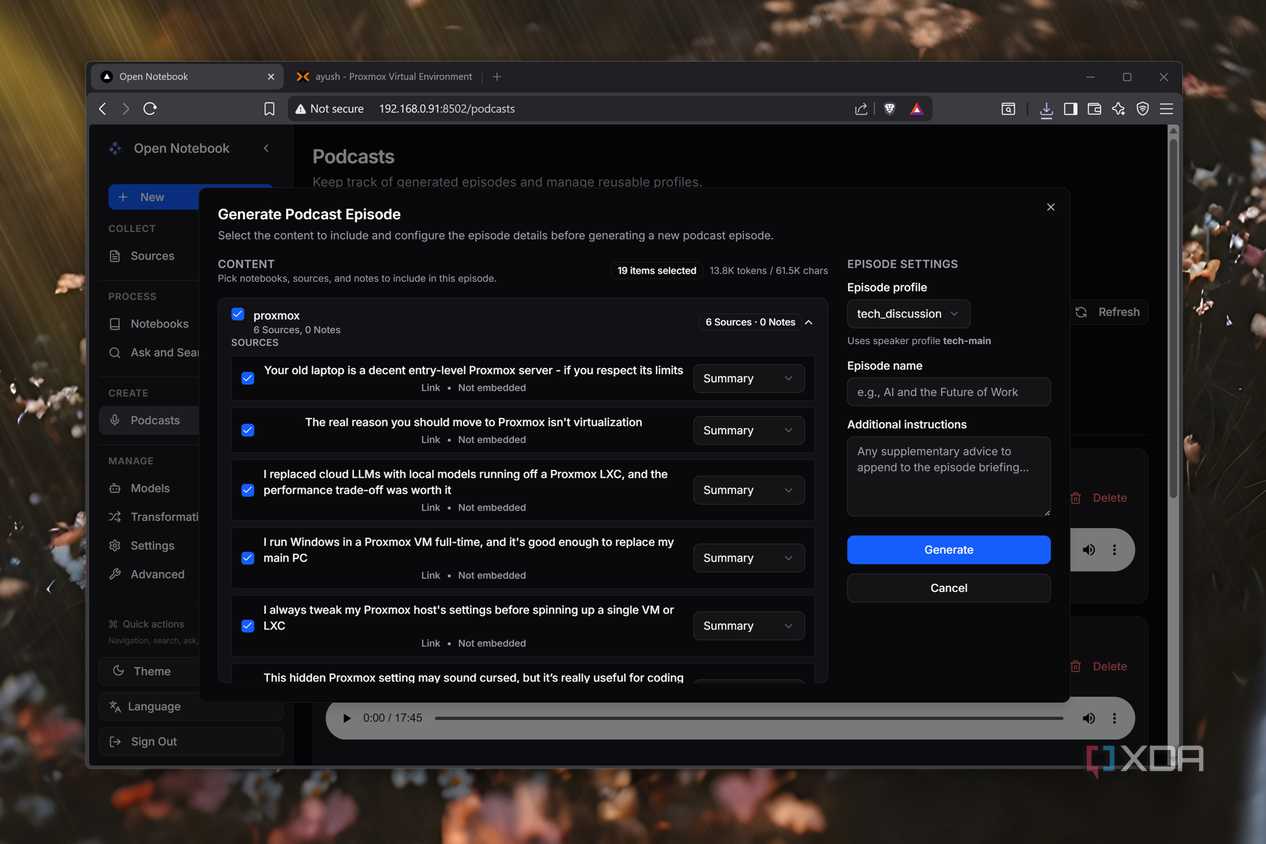The height and width of the screenshot is (844, 1266).
Task: Click the Refresh button on Podcasts page
Action: [x=1108, y=312]
